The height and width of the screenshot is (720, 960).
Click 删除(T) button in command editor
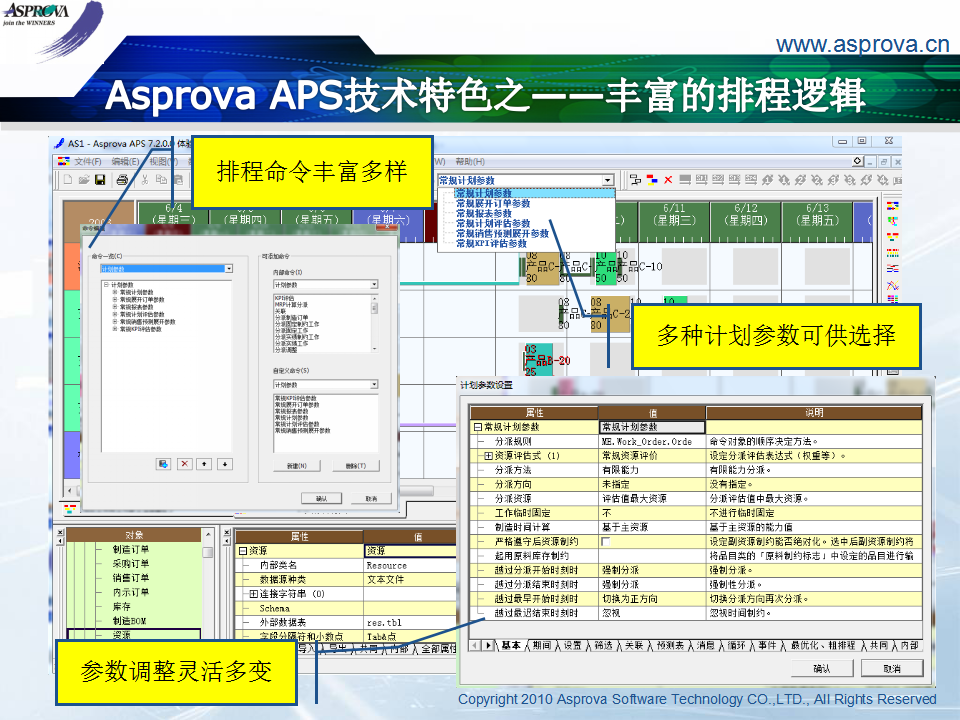(356, 466)
